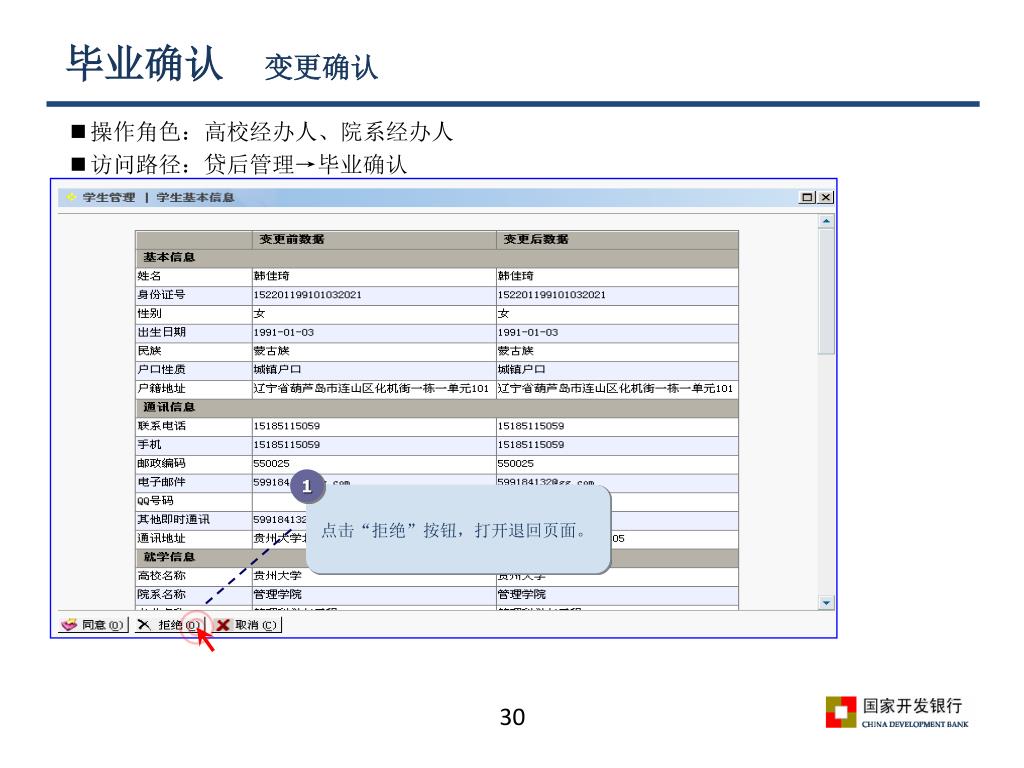This screenshot has width=1024, height=768.
Task: Click 550025 in after-change column
Action: (515, 464)
